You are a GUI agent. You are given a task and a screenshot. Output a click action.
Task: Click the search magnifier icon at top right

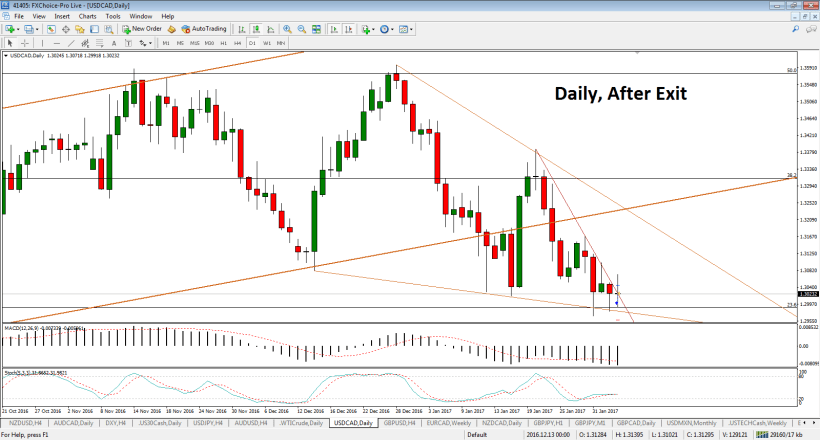point(795,29)
